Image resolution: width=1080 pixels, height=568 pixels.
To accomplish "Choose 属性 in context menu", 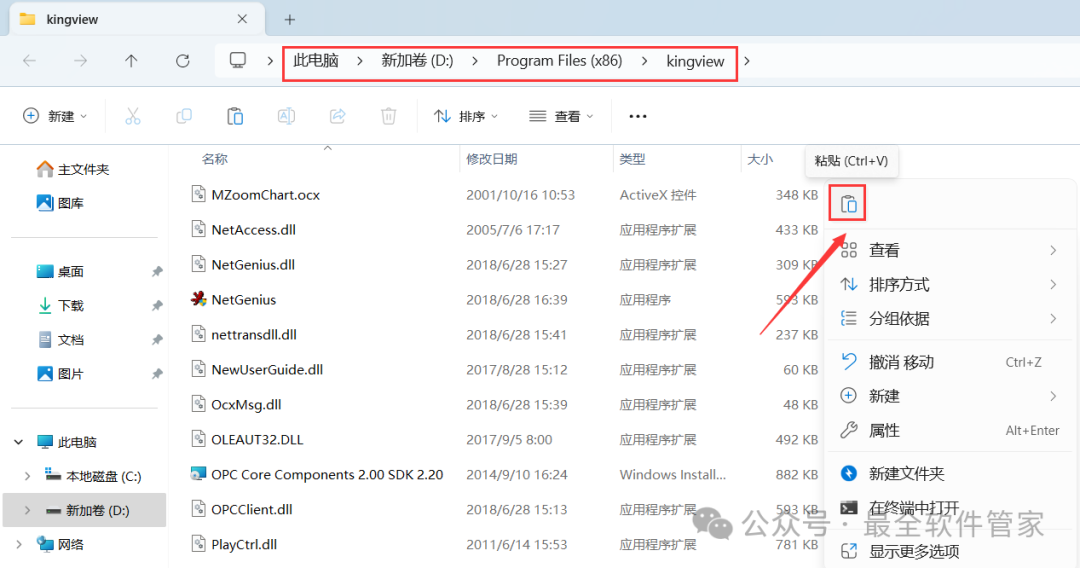I will [x=949, y=430].
